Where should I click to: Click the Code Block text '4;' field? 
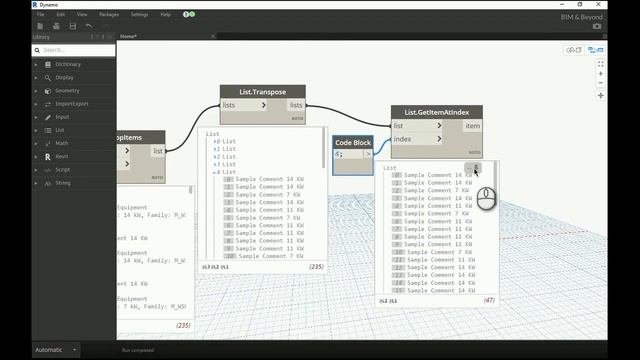tap(349, 154)
